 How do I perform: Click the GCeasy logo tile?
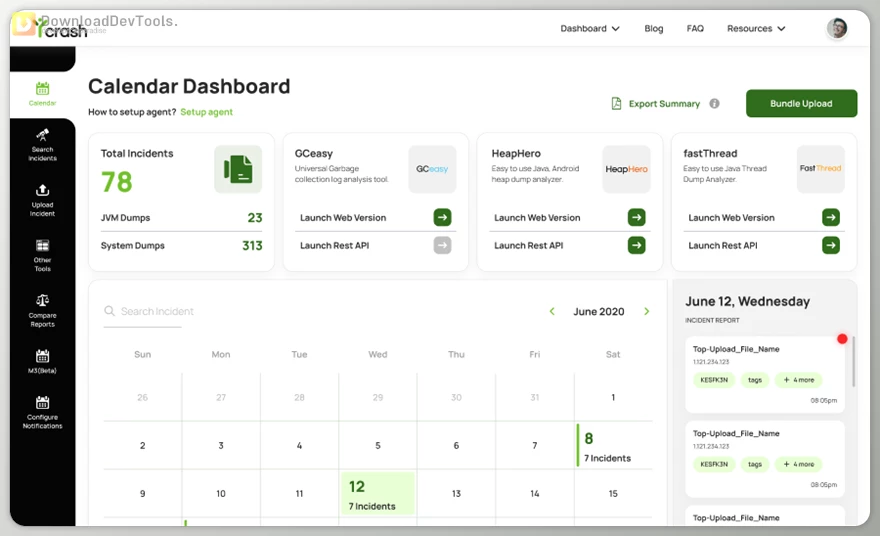pyautogui.click(x=432, y=169)
